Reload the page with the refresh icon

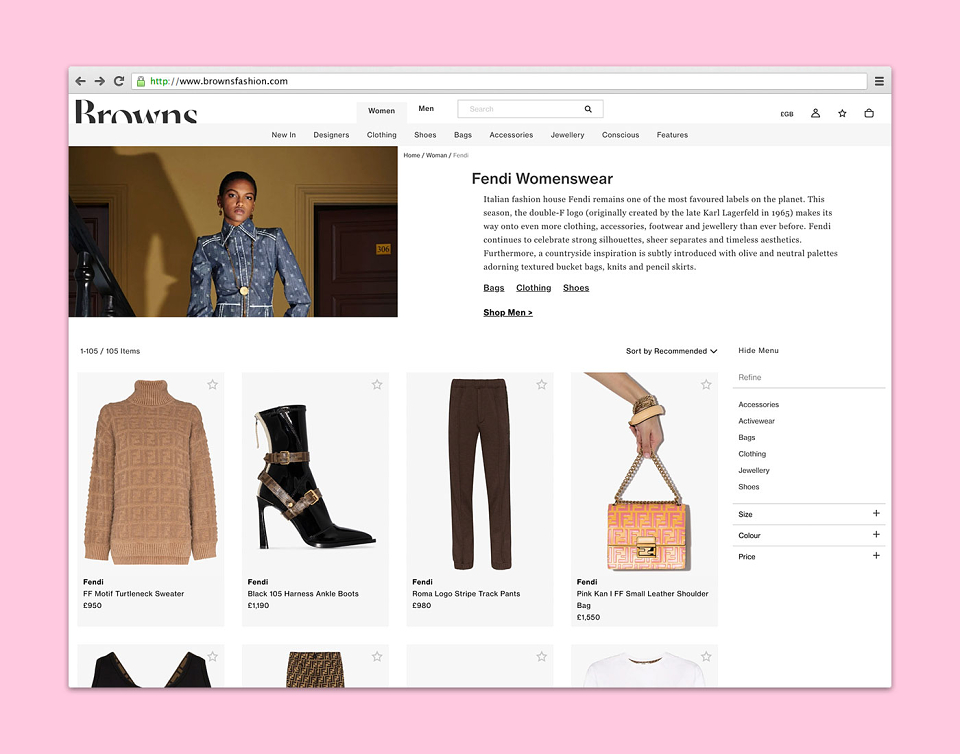point(119,81)
